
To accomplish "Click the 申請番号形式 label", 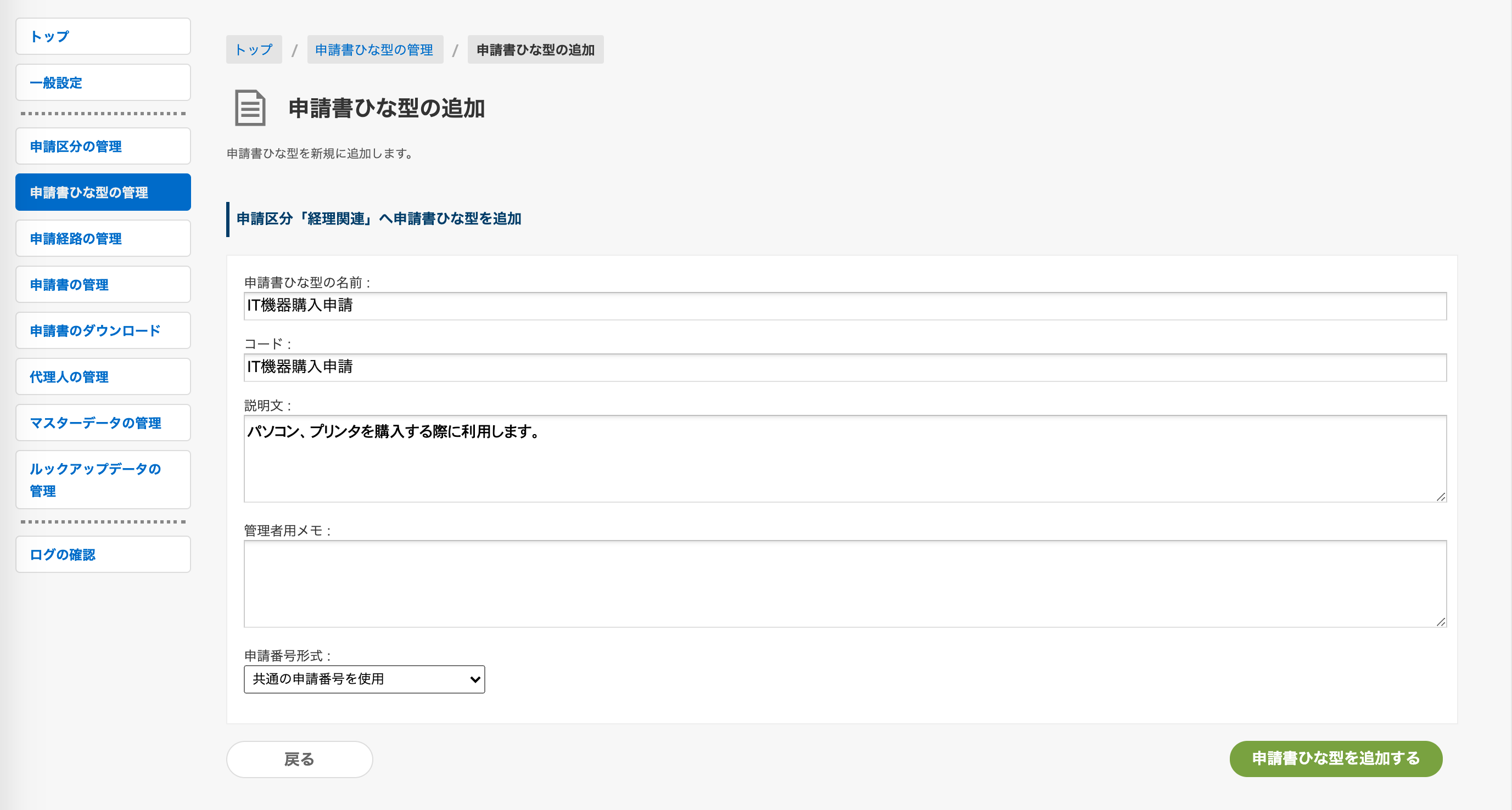I will pos(288,656).
